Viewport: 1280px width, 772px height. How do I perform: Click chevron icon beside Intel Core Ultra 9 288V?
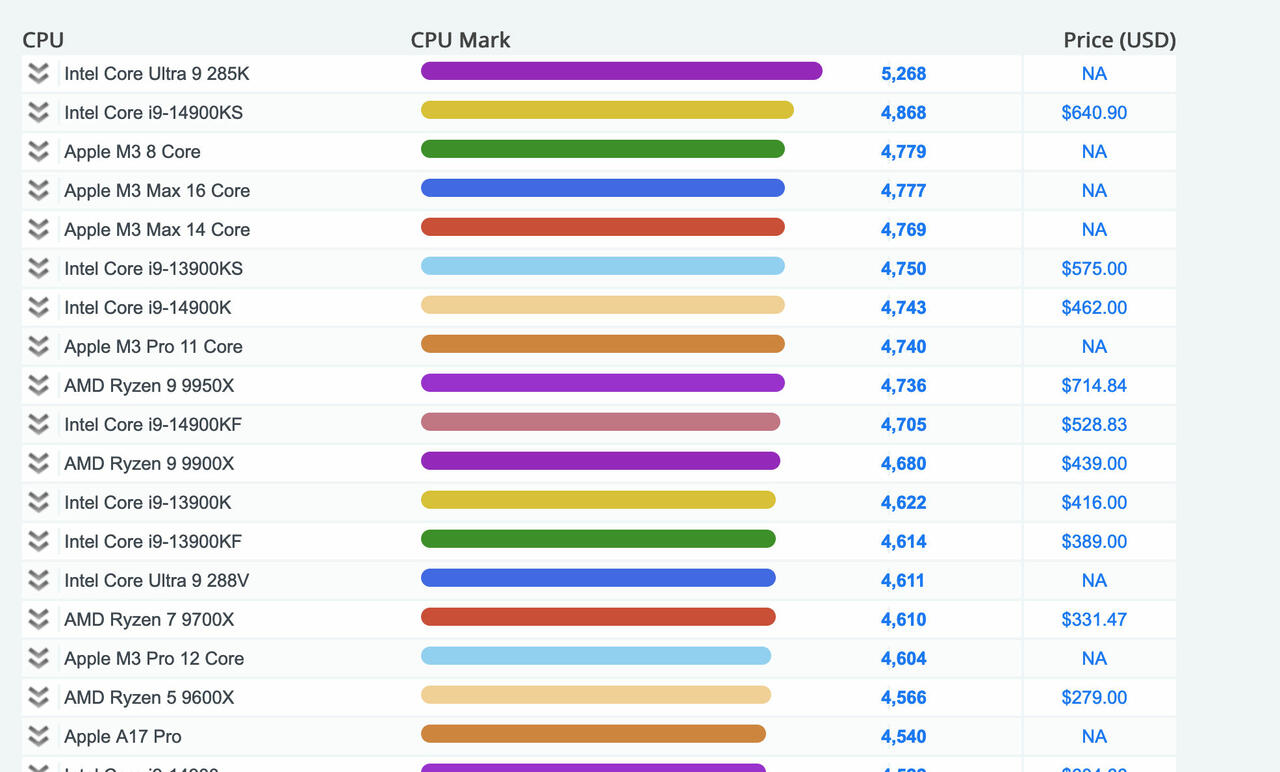(39, 581)
